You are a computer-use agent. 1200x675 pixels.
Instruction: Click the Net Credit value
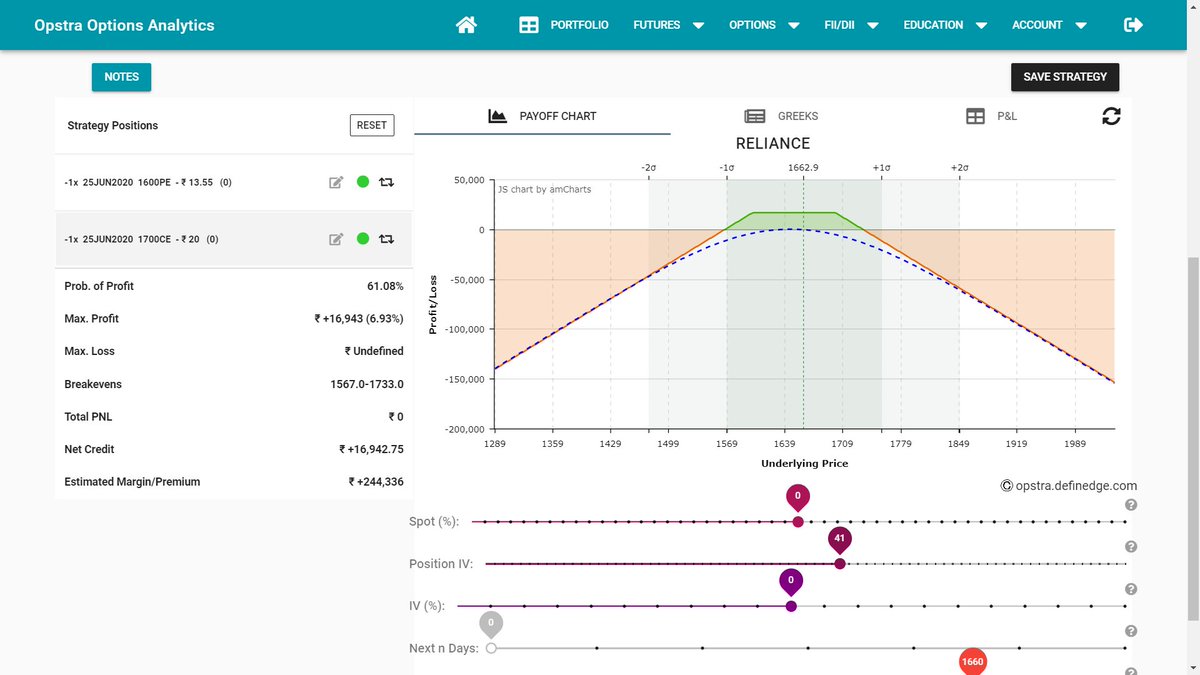(371, 449)
